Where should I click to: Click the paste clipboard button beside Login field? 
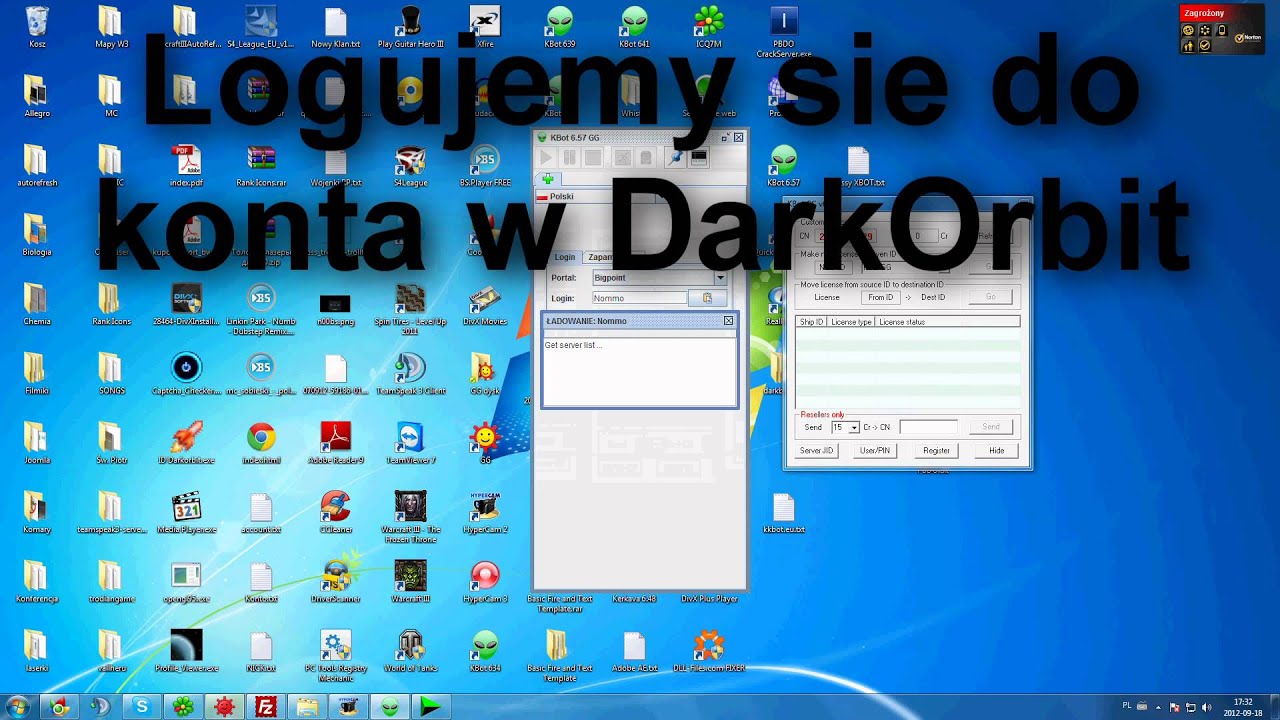[707, 298]
